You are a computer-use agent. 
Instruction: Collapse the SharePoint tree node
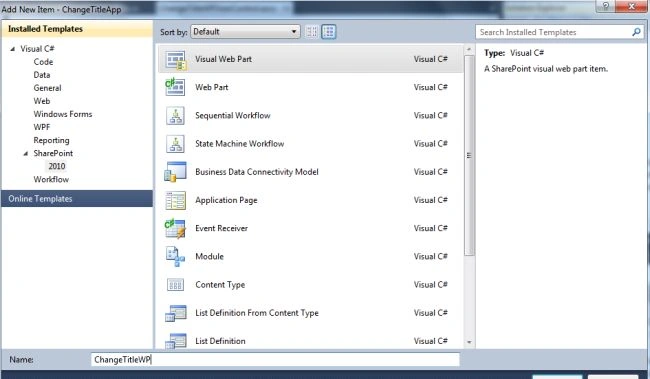pos(26,153)
